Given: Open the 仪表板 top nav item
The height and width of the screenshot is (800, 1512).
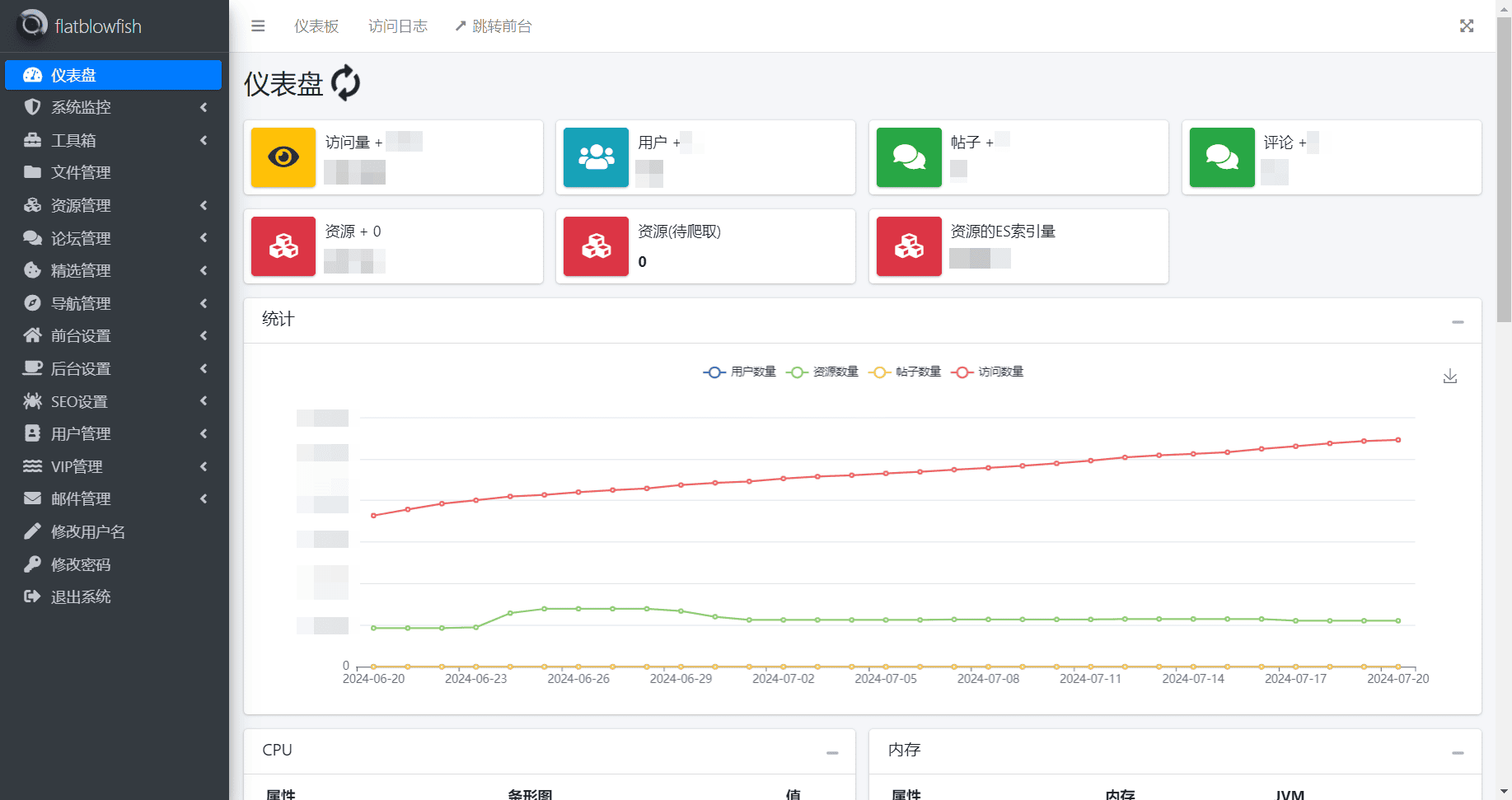Looking at the screenshot, I should click(x=316, y=26).
